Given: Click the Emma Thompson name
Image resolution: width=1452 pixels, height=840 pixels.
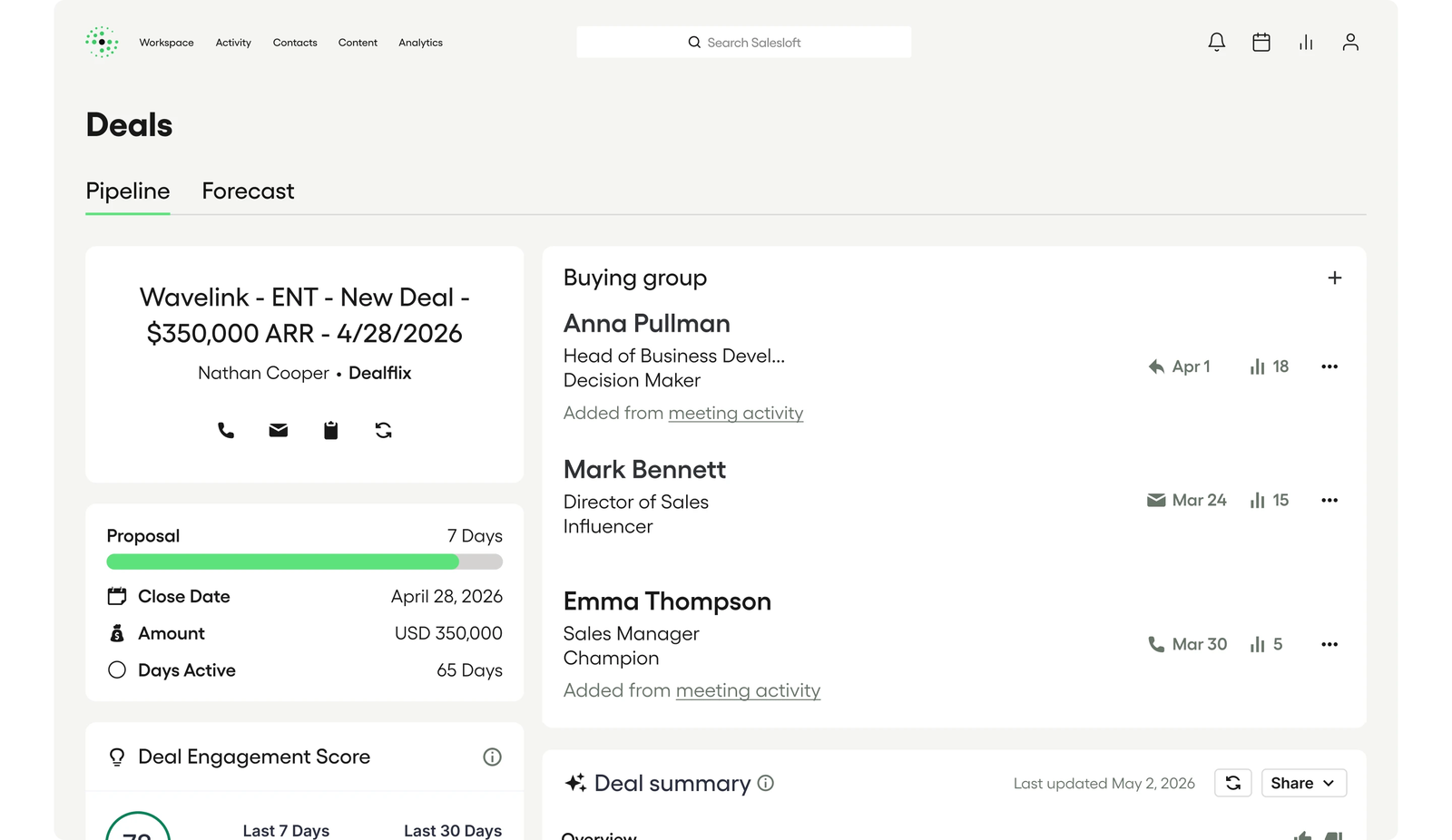Looking at the screenshot, I should [x=667, y=601].
